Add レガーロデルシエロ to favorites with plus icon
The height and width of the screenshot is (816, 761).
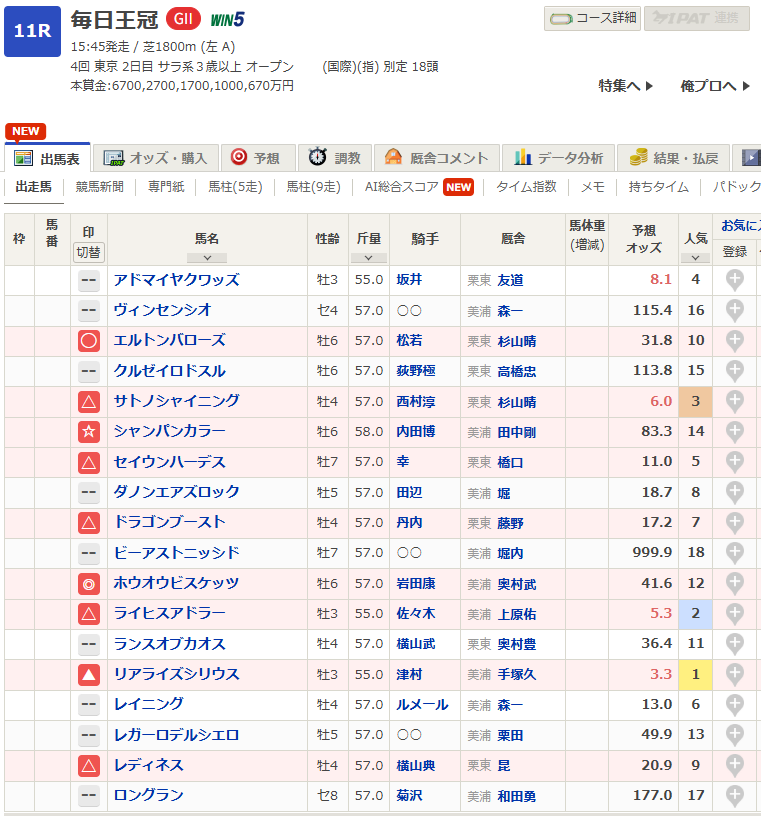coord(734,734)
